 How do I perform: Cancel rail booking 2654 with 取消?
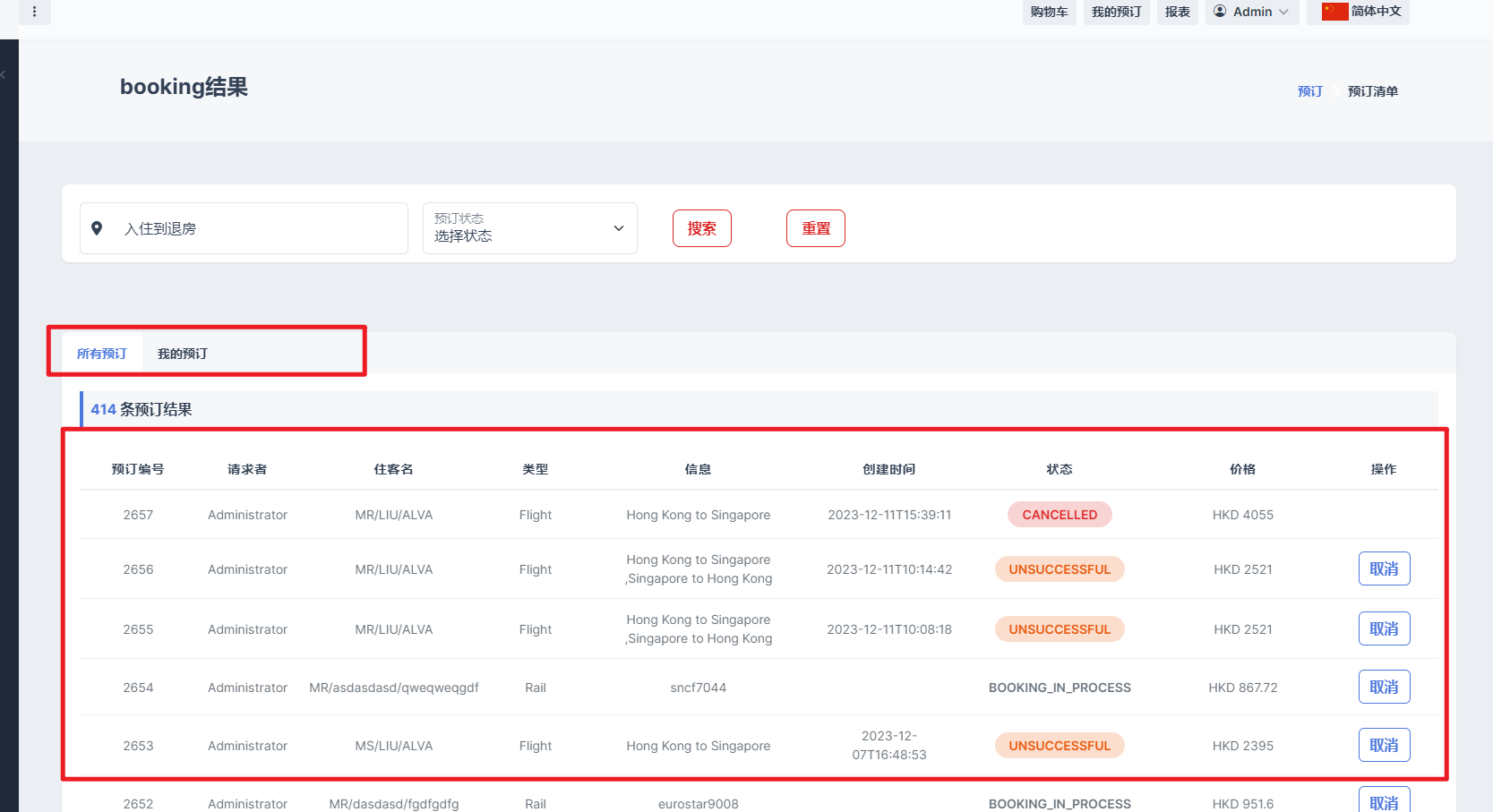coord(1384,688)
